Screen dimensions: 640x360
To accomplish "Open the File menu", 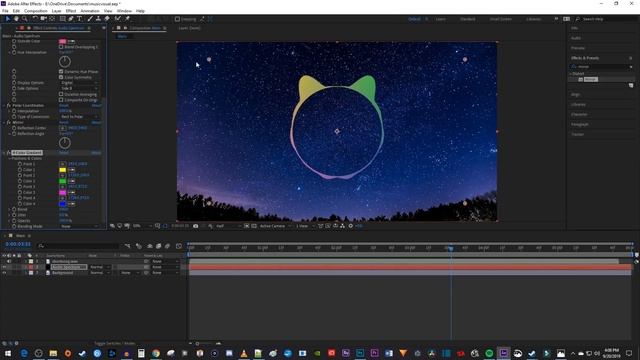I will point(5,11).
